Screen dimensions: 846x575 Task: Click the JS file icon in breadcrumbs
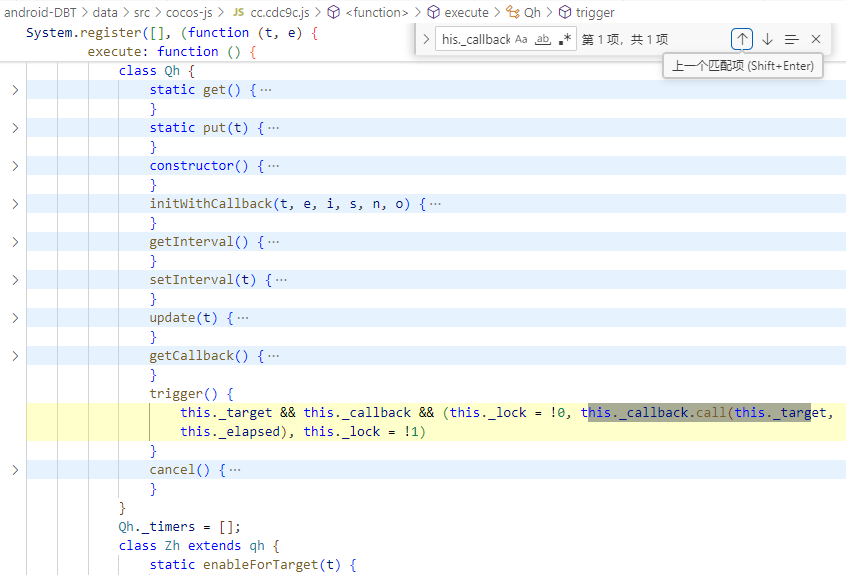pyautogui.click(x=238, y=12)
